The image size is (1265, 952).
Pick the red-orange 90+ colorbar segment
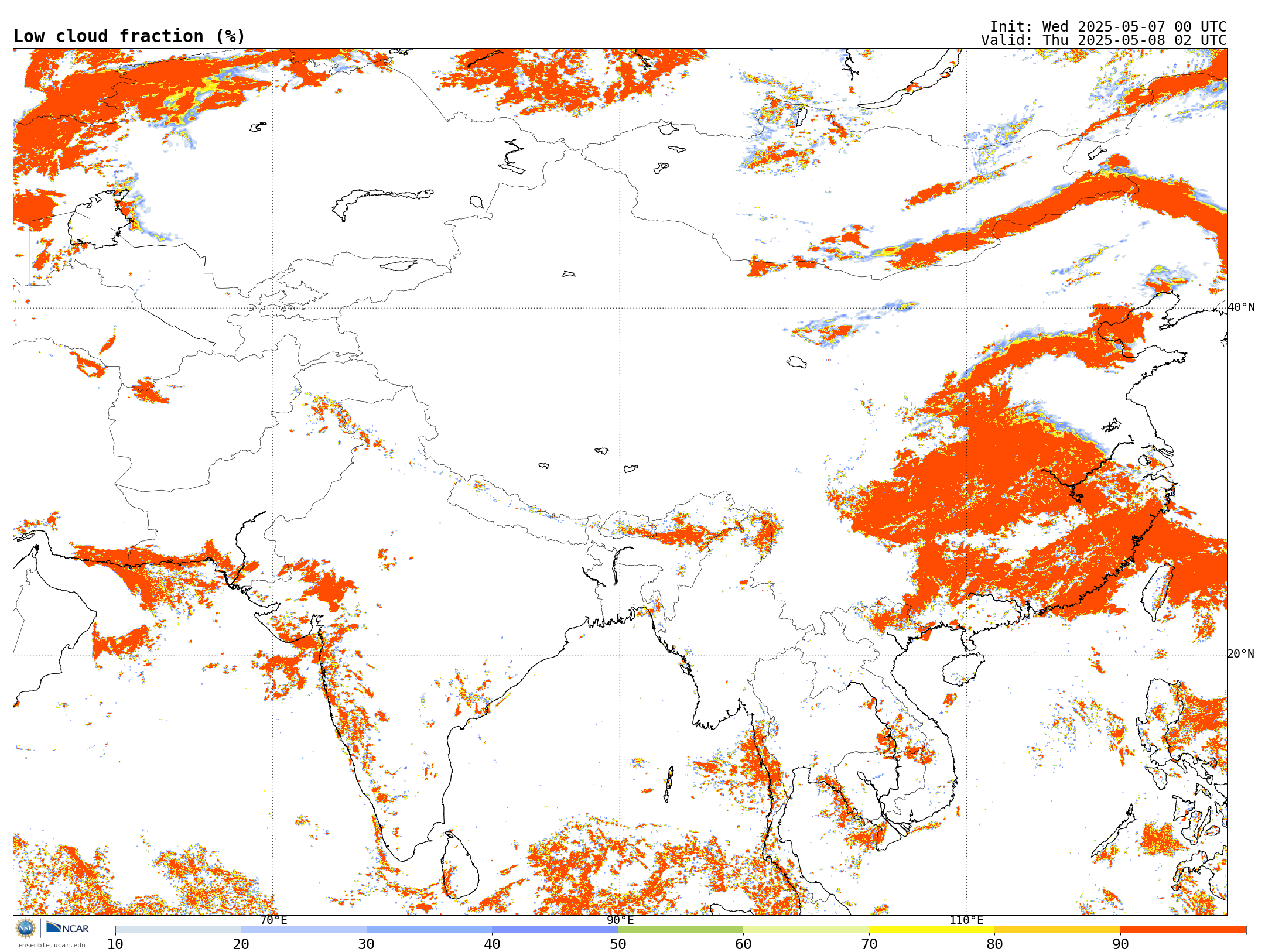point(1183,930)
